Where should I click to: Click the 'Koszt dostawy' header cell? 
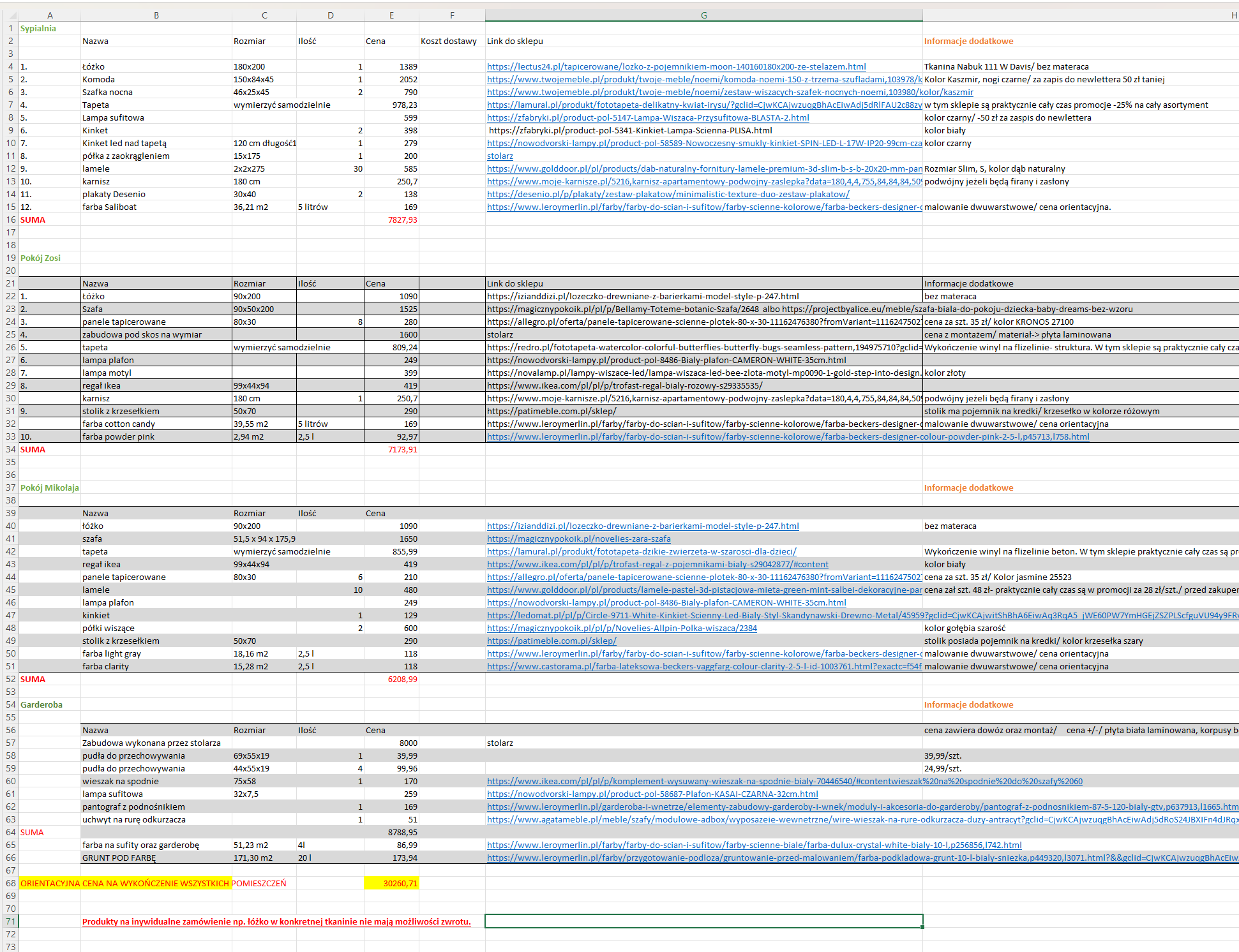pyautogui.click(x=449, y=41)
